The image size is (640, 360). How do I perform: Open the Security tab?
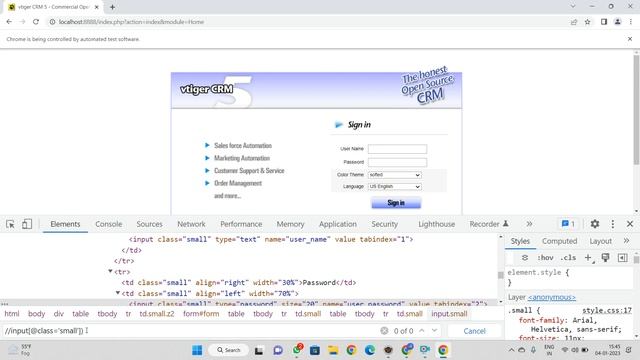(384, 224)
